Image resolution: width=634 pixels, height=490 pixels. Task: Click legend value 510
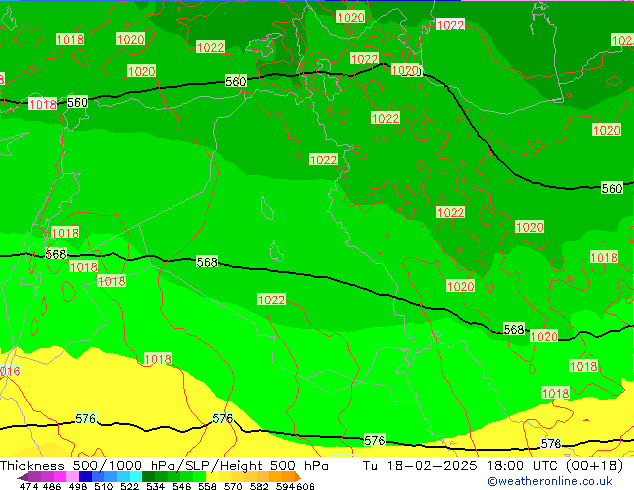[x=104, y=486]
